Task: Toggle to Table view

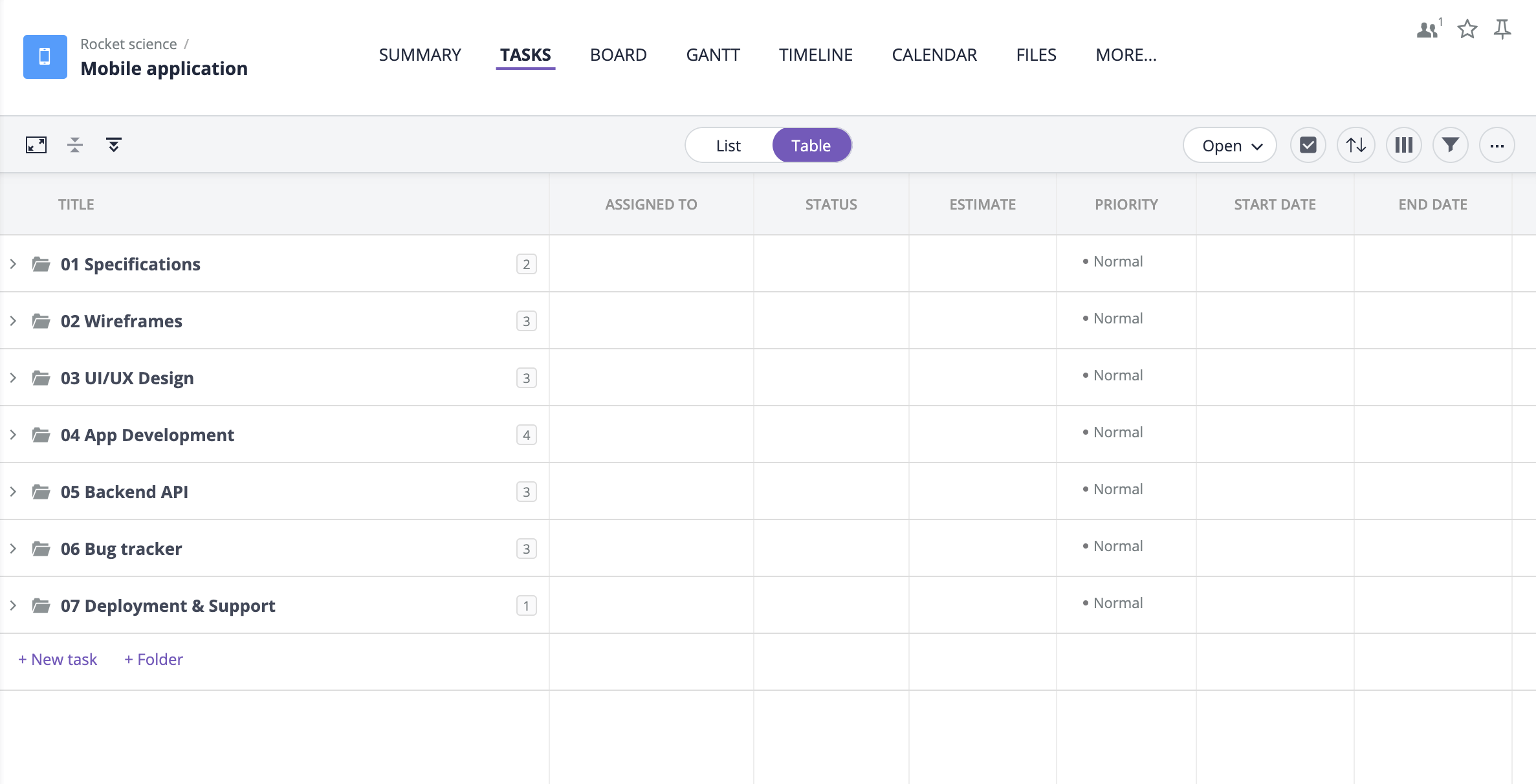Action: [811, 145]
